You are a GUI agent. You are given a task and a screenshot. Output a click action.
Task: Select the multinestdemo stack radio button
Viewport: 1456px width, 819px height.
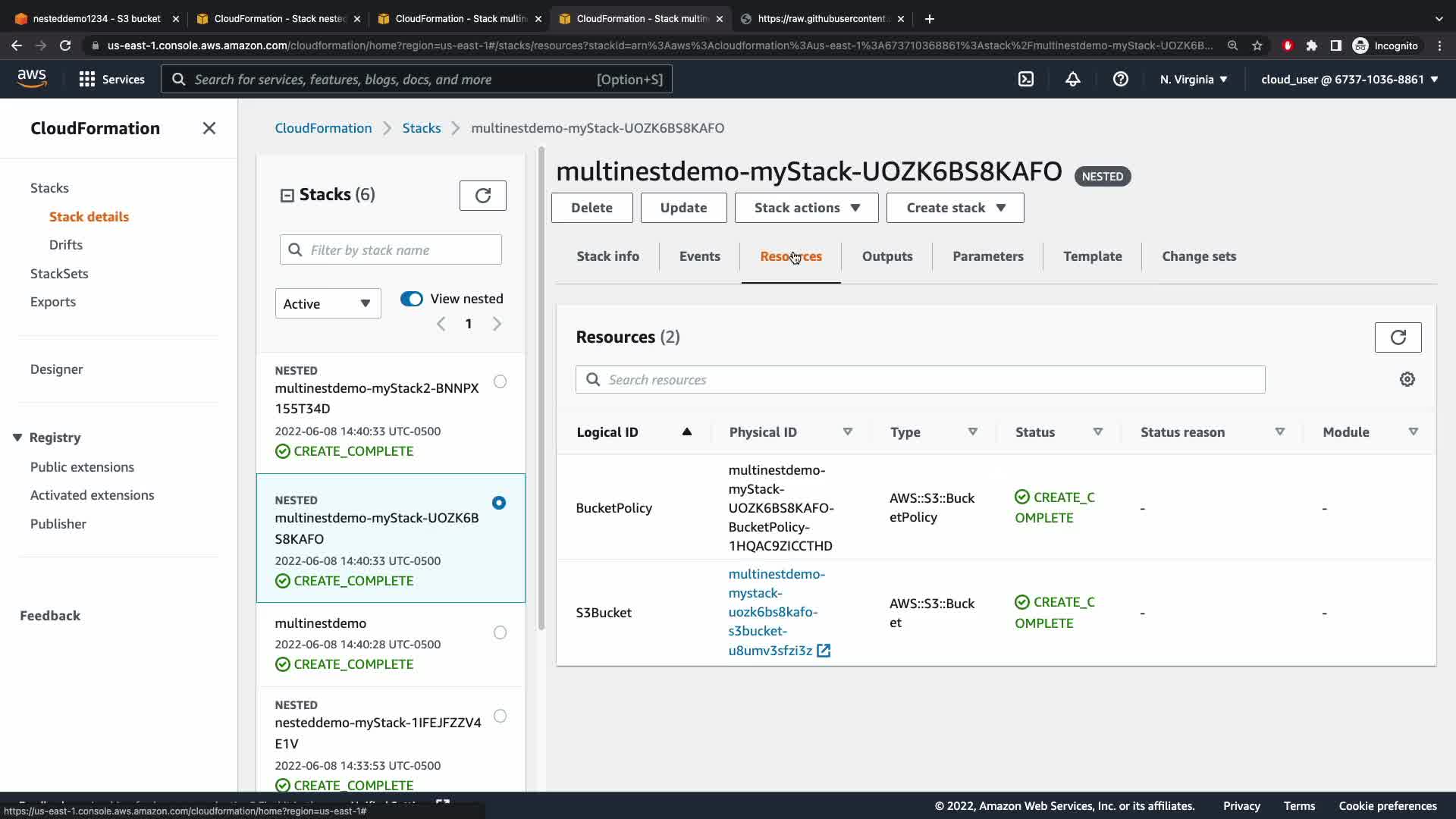(x=500, y=632)
